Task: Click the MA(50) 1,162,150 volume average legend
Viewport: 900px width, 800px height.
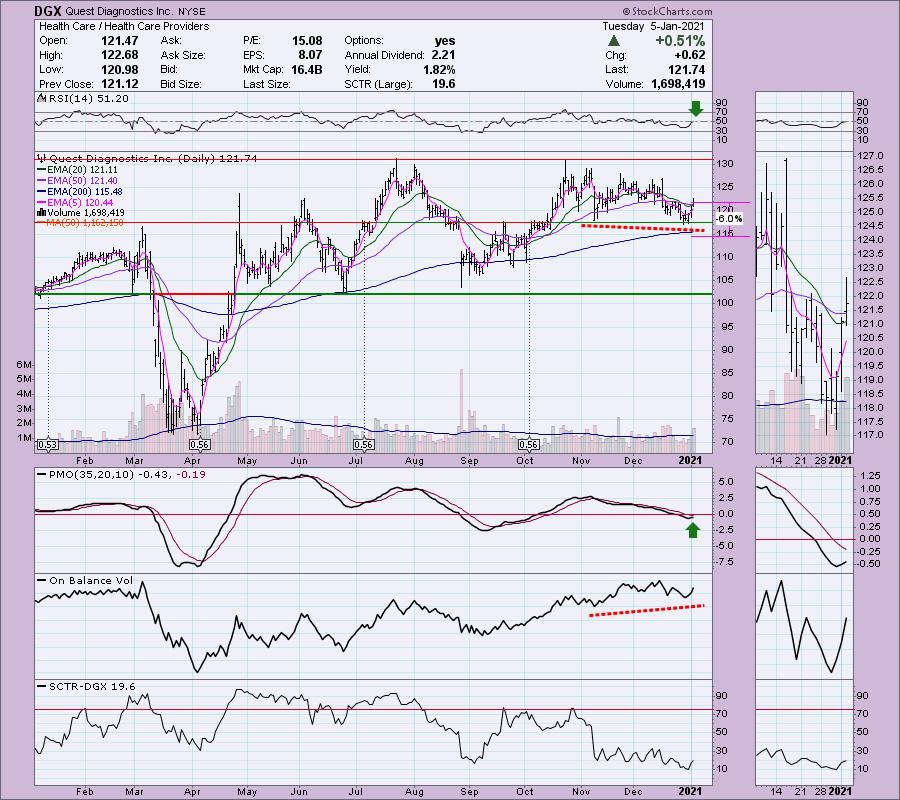Action: 85,223
